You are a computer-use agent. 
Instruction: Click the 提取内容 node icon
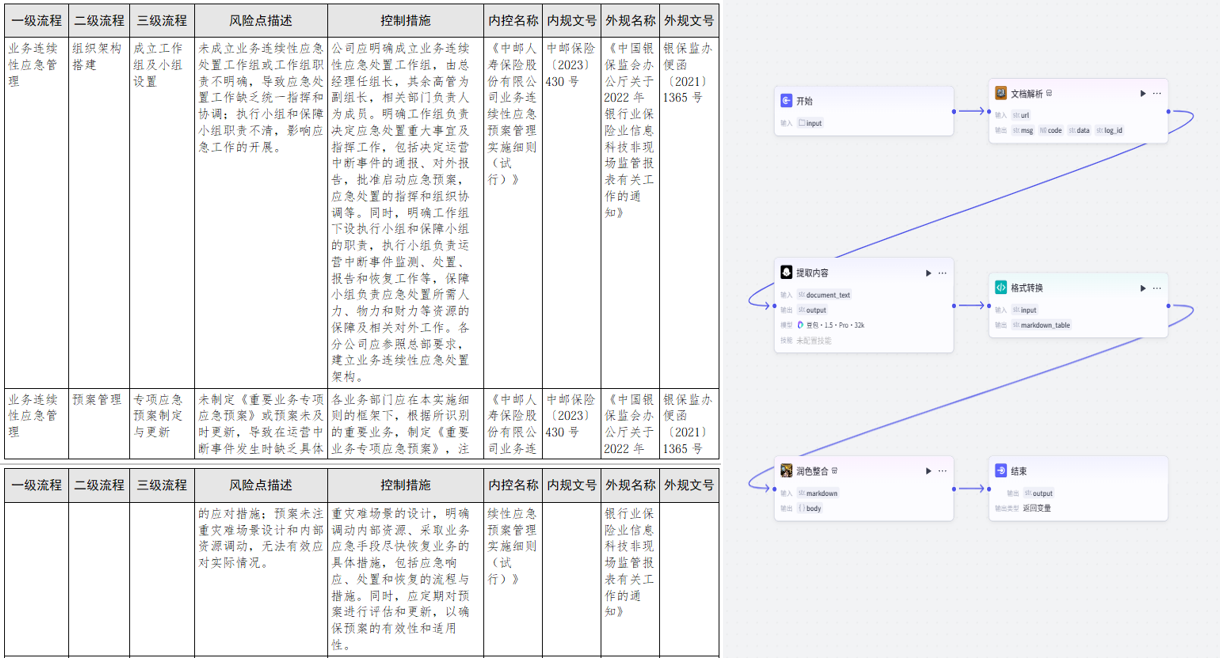(x=787, y=272)
